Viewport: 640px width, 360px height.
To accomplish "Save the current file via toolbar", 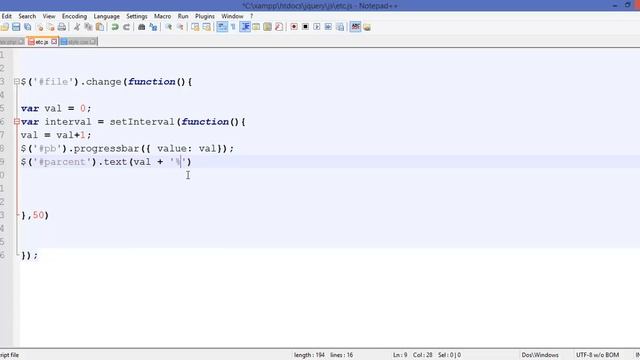I will [16, 27].
